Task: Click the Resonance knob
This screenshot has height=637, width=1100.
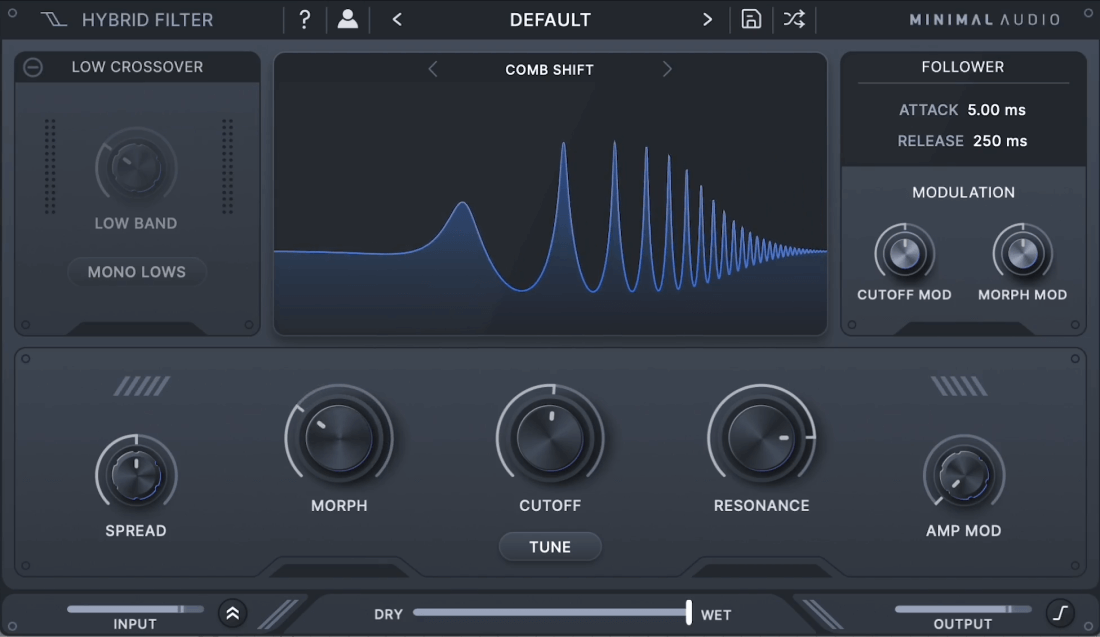Action: pos(762,438)
